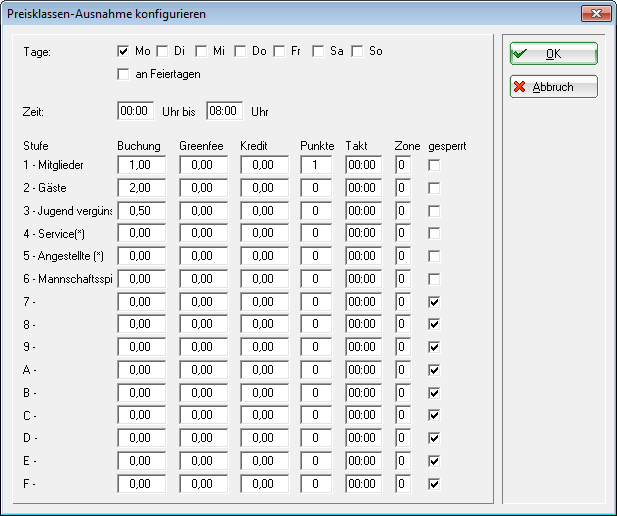This screenshot has width=617, height=516.
Task: Check gesperrt for 1 - Mitglieder
Action: click(x=433, y=165)
